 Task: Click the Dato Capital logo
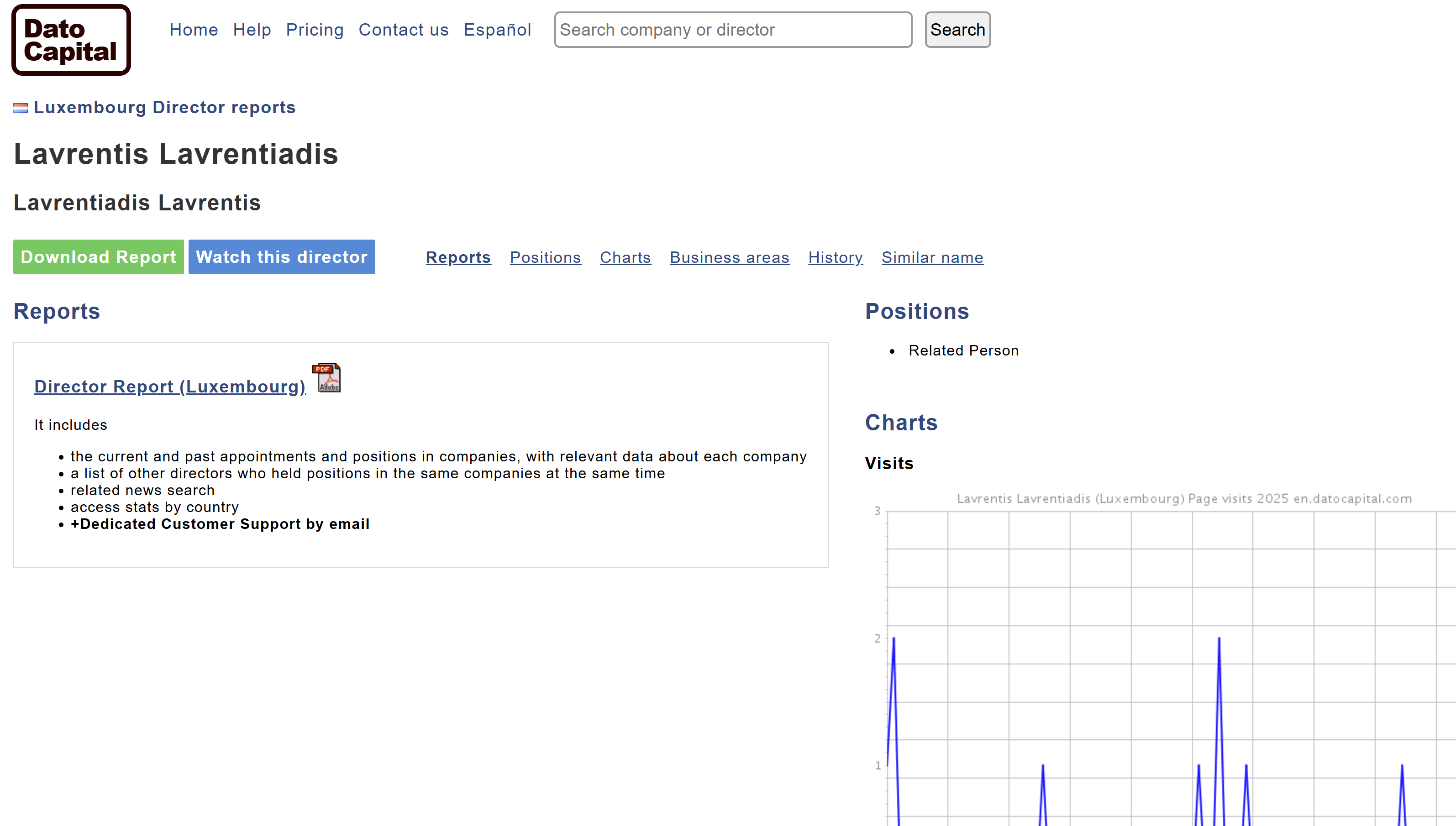point(71,40)
